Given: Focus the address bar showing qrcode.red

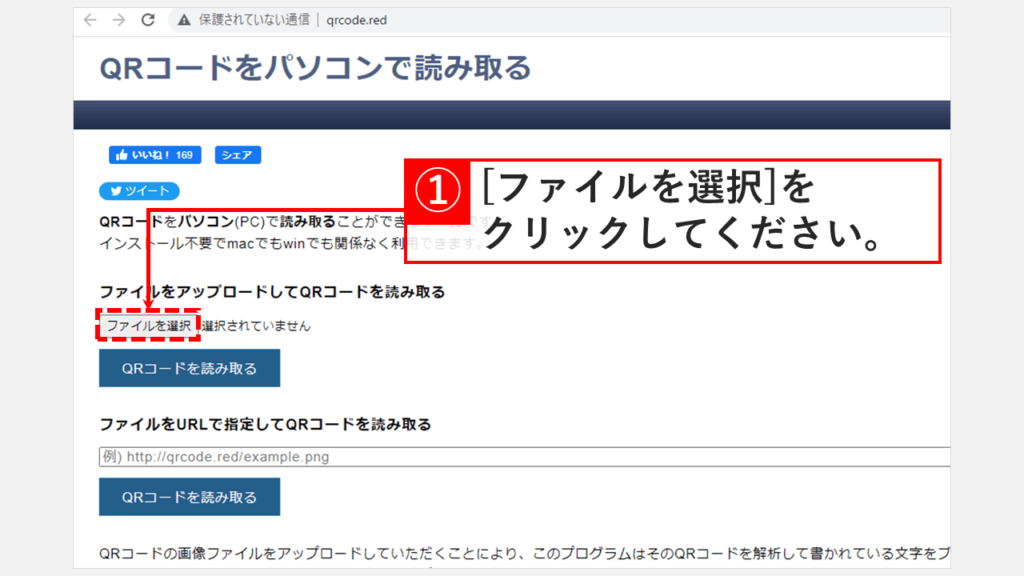Looking at the screenshot, I should pyautogui.click(x=559, y=20).
